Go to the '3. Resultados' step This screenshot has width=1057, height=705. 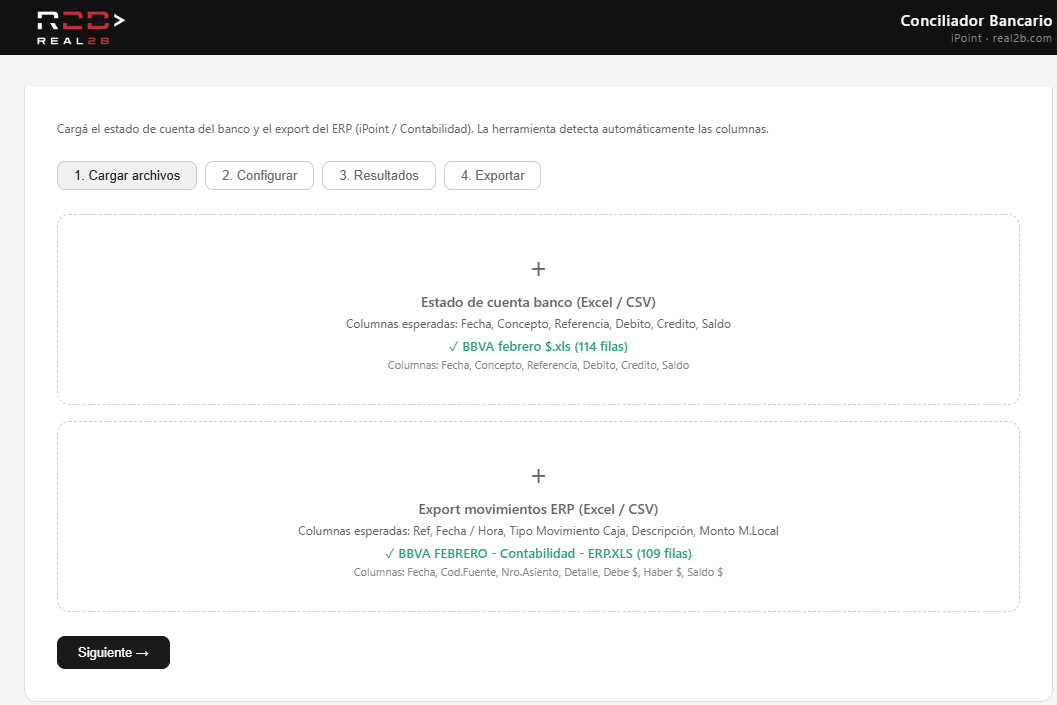pos(379,175)
